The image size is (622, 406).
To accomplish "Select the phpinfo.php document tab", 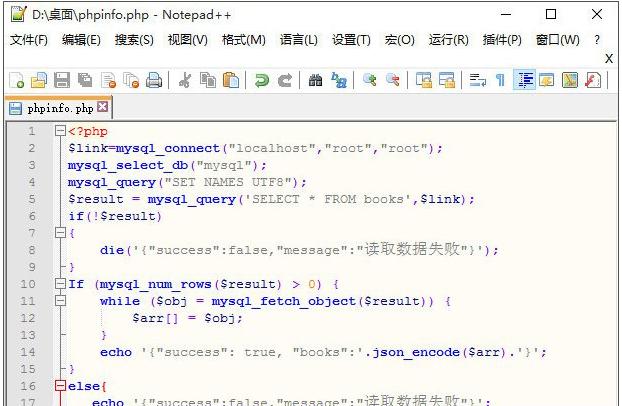I will pyautogui.click(x=55, y=107).
